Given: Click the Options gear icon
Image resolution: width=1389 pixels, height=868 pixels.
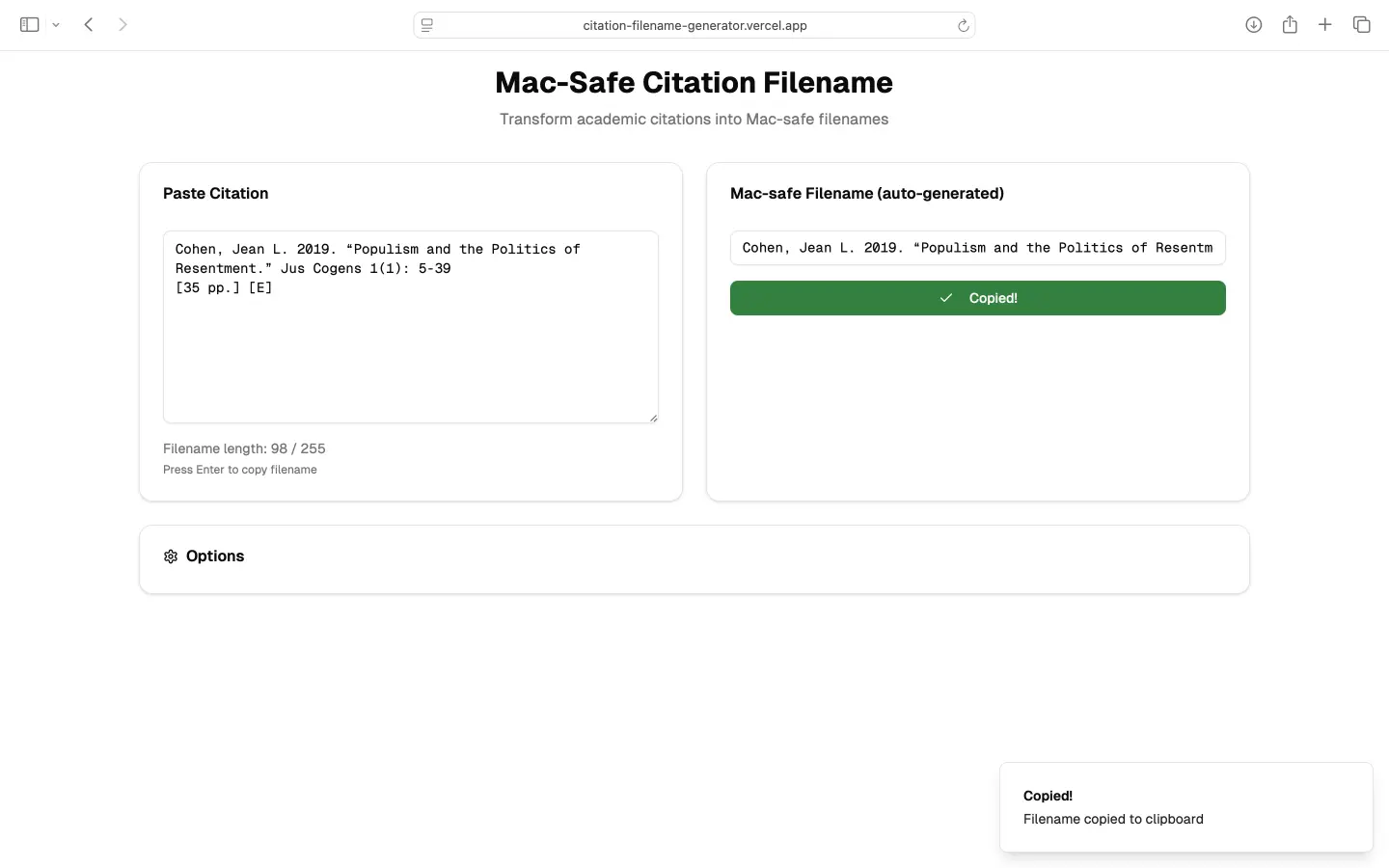Looking at the screenshot, I should pyautogui.click(x=170, y=556).
